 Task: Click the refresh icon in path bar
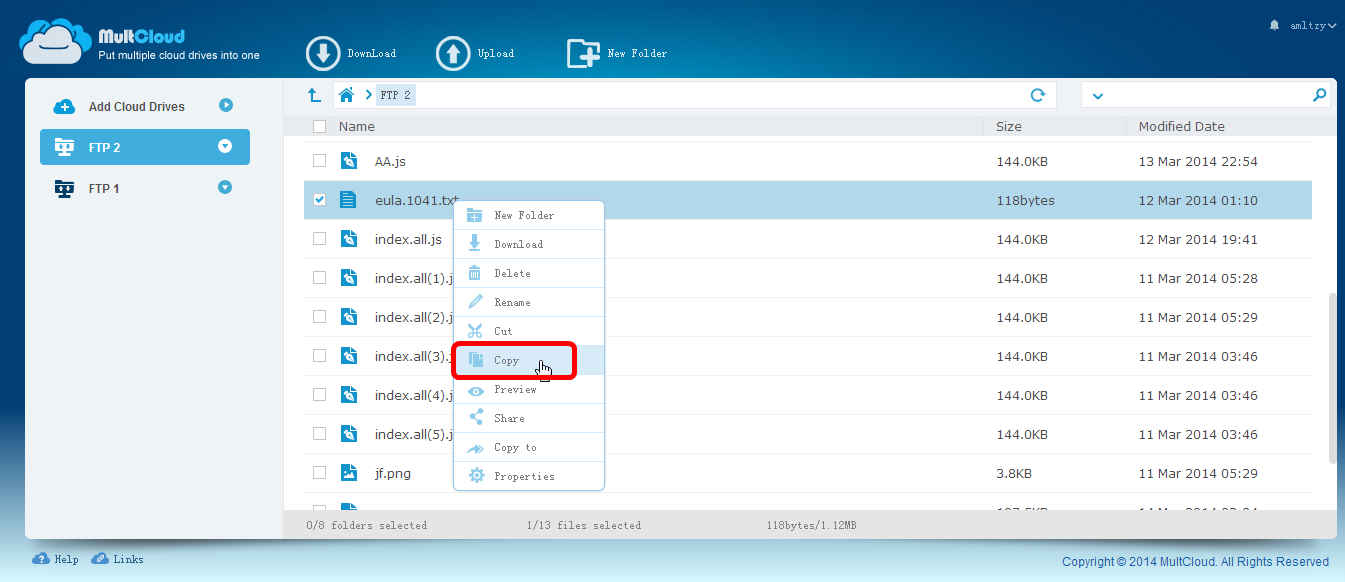pos(1038,95)
